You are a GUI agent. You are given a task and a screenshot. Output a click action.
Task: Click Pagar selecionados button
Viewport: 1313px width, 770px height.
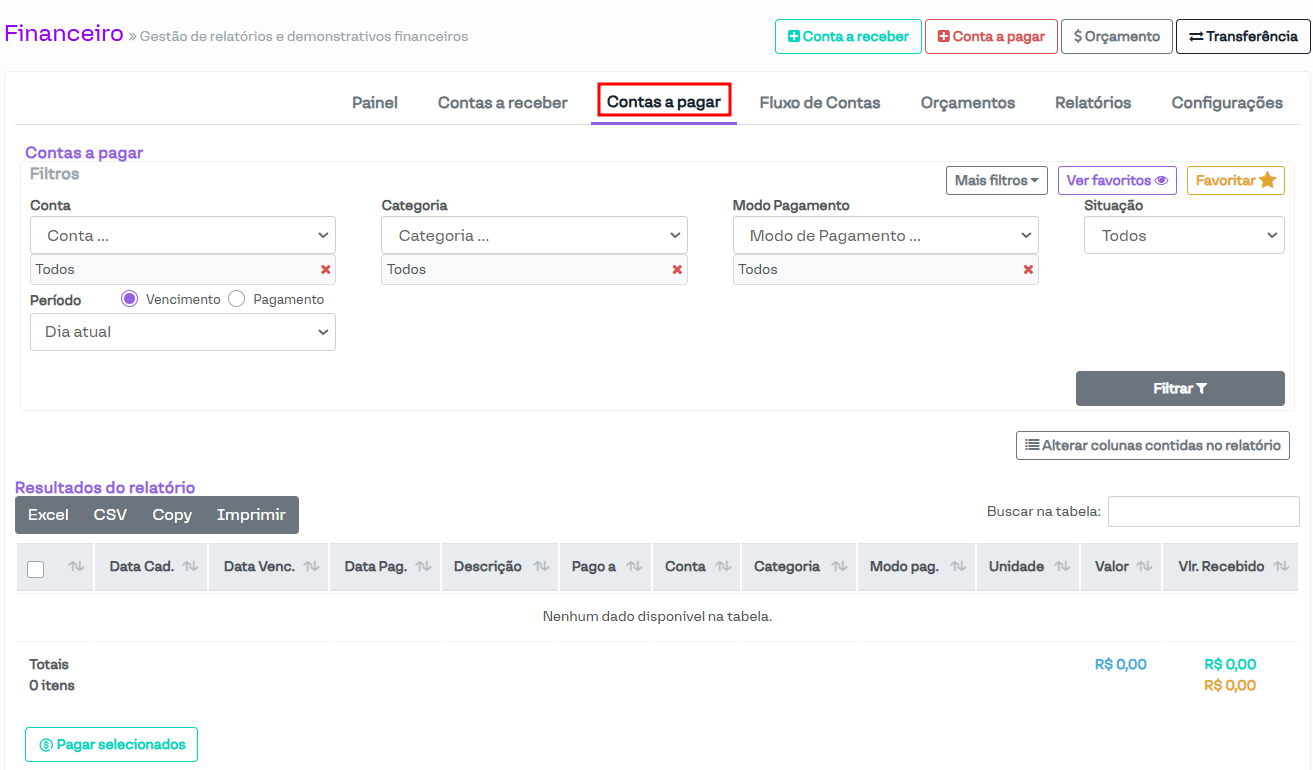111,745
